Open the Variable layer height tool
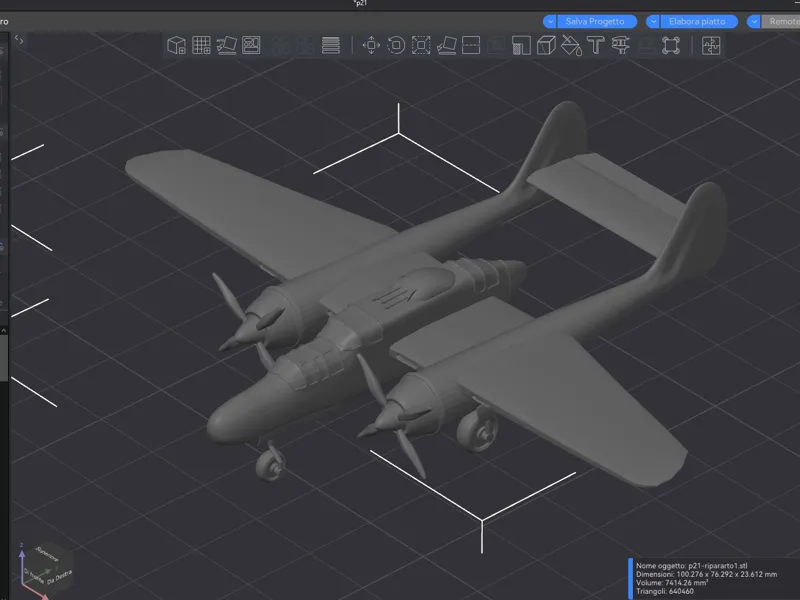Image resolution: width=800 pixels, height=600 pixels. click(331, 45)
